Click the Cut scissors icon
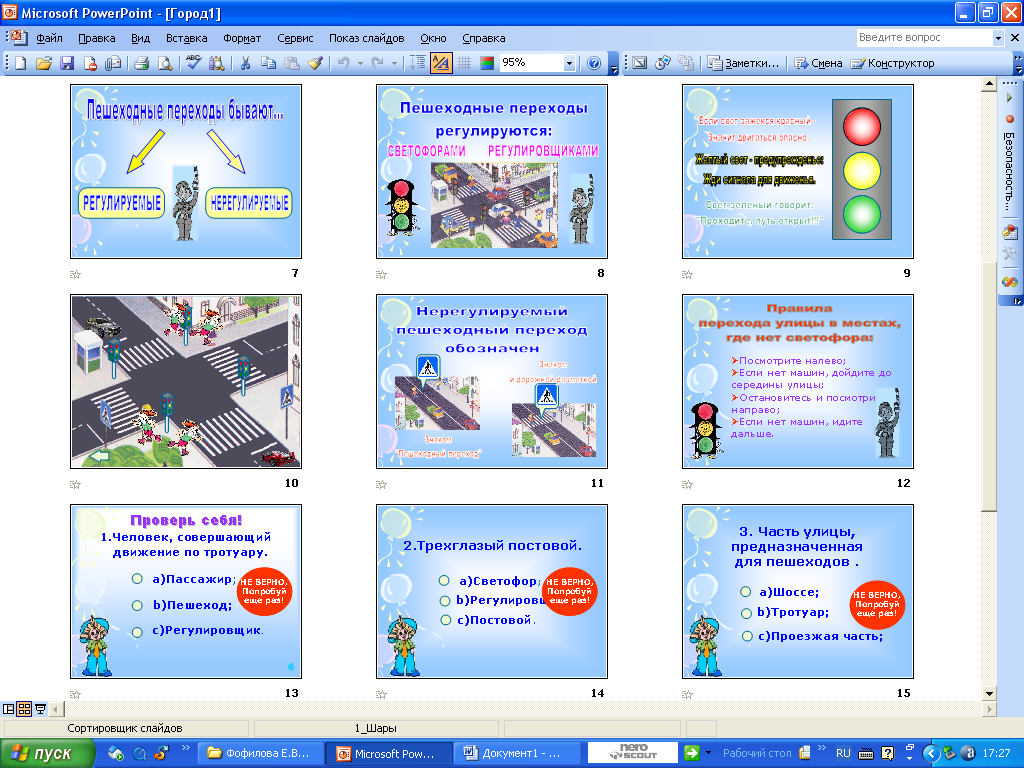The width and height of the screenshot is (1024, 768). pyautogui.click(x=246, y=63)
